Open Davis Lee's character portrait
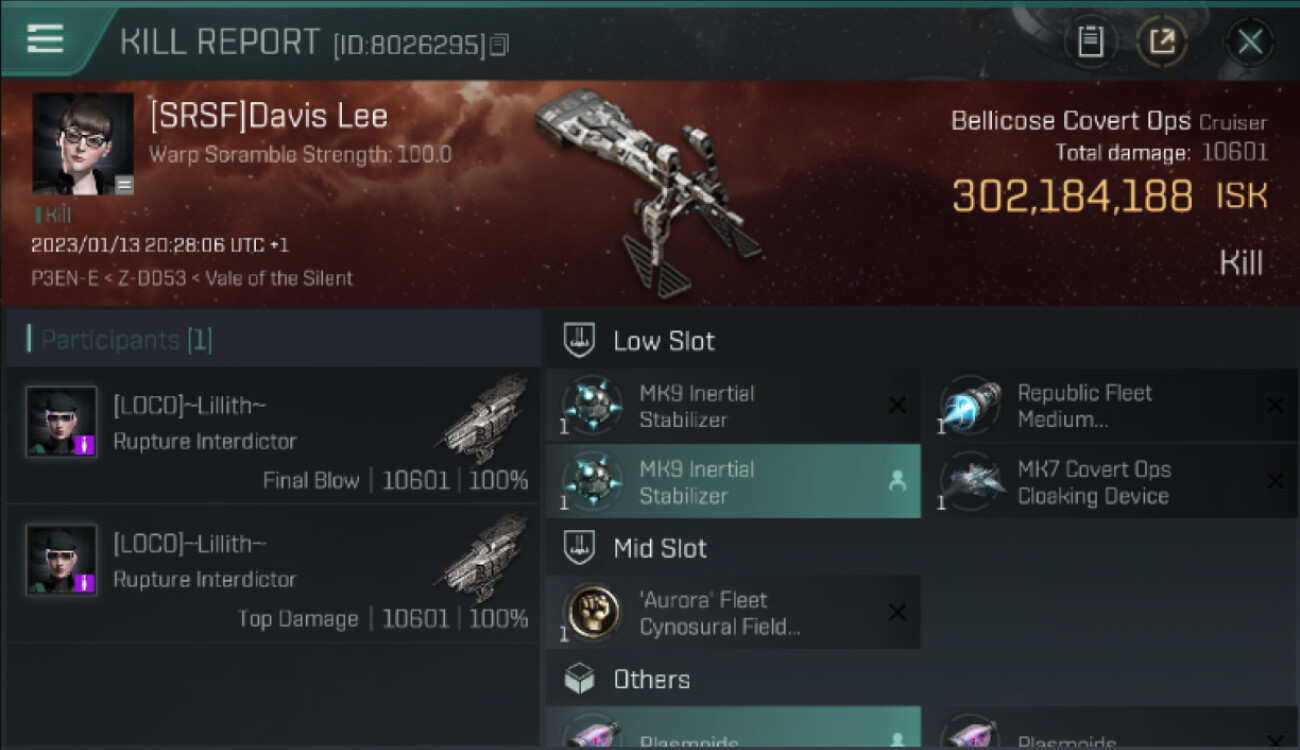The height and width of the screenshot is (750, 1300). pyautogui.click(x=83, y=144)
